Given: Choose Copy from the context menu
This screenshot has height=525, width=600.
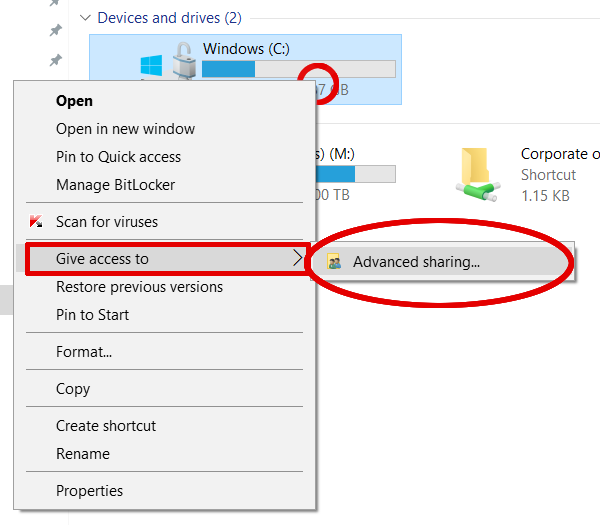Looking at the screenshot, I should (x=73, y=389).
